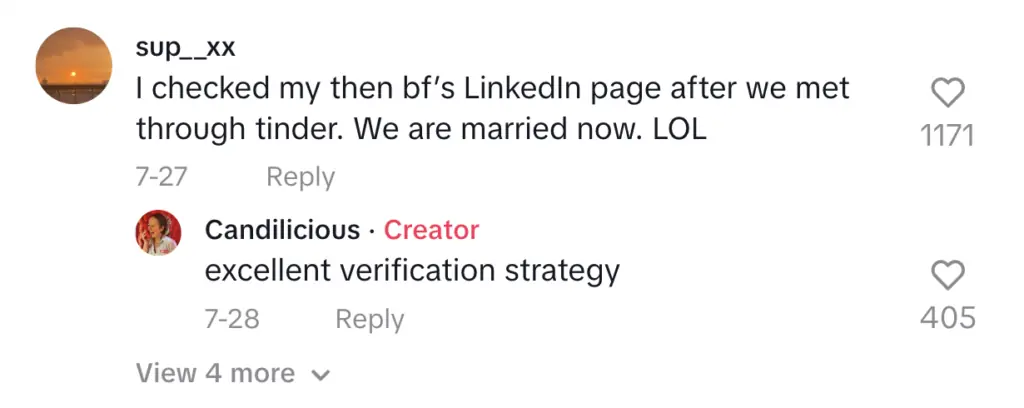Click the "excellent verification strategy" reply text

pyautogui.click(x=412, y=270)
